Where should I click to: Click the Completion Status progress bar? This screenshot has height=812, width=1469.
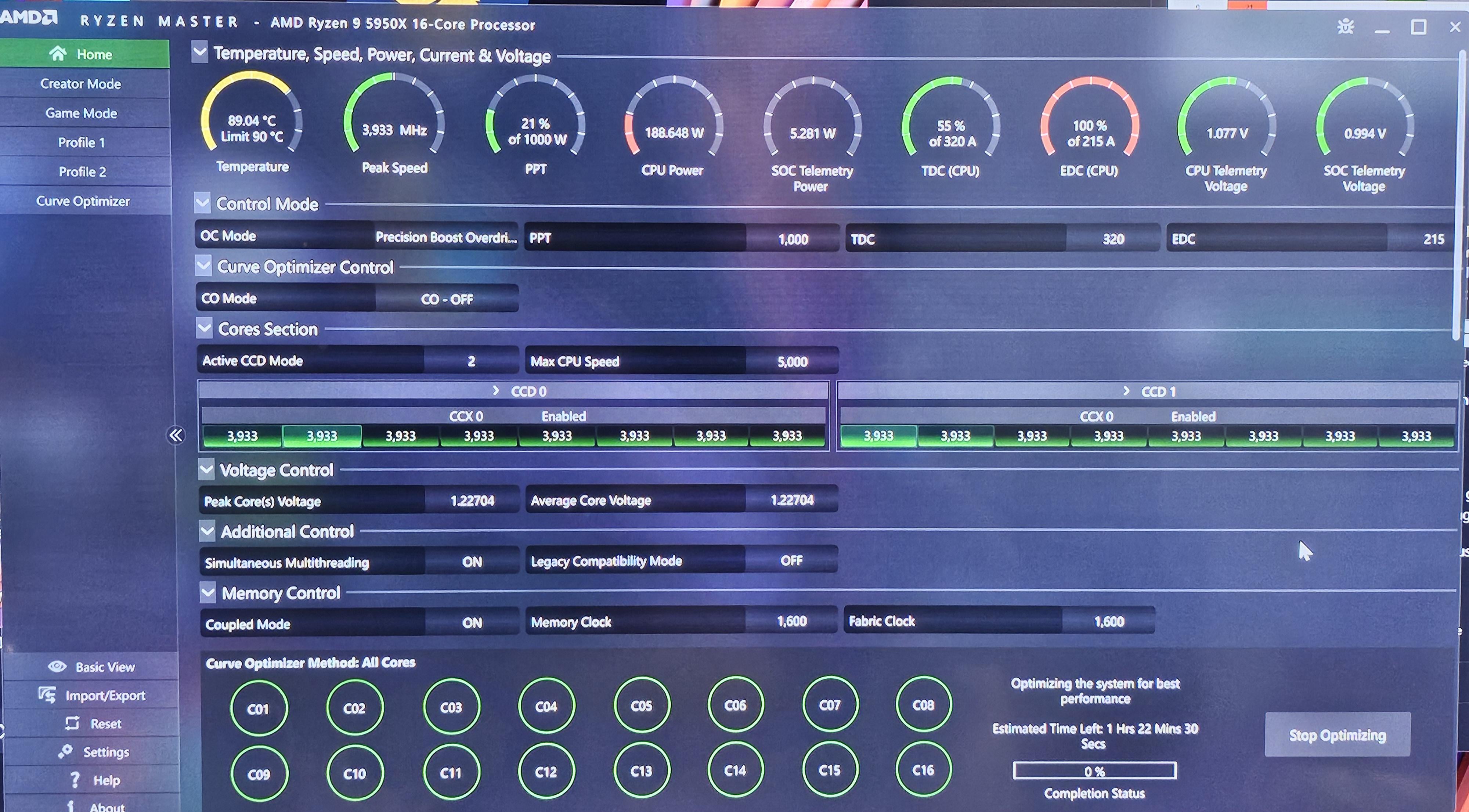1094,771
